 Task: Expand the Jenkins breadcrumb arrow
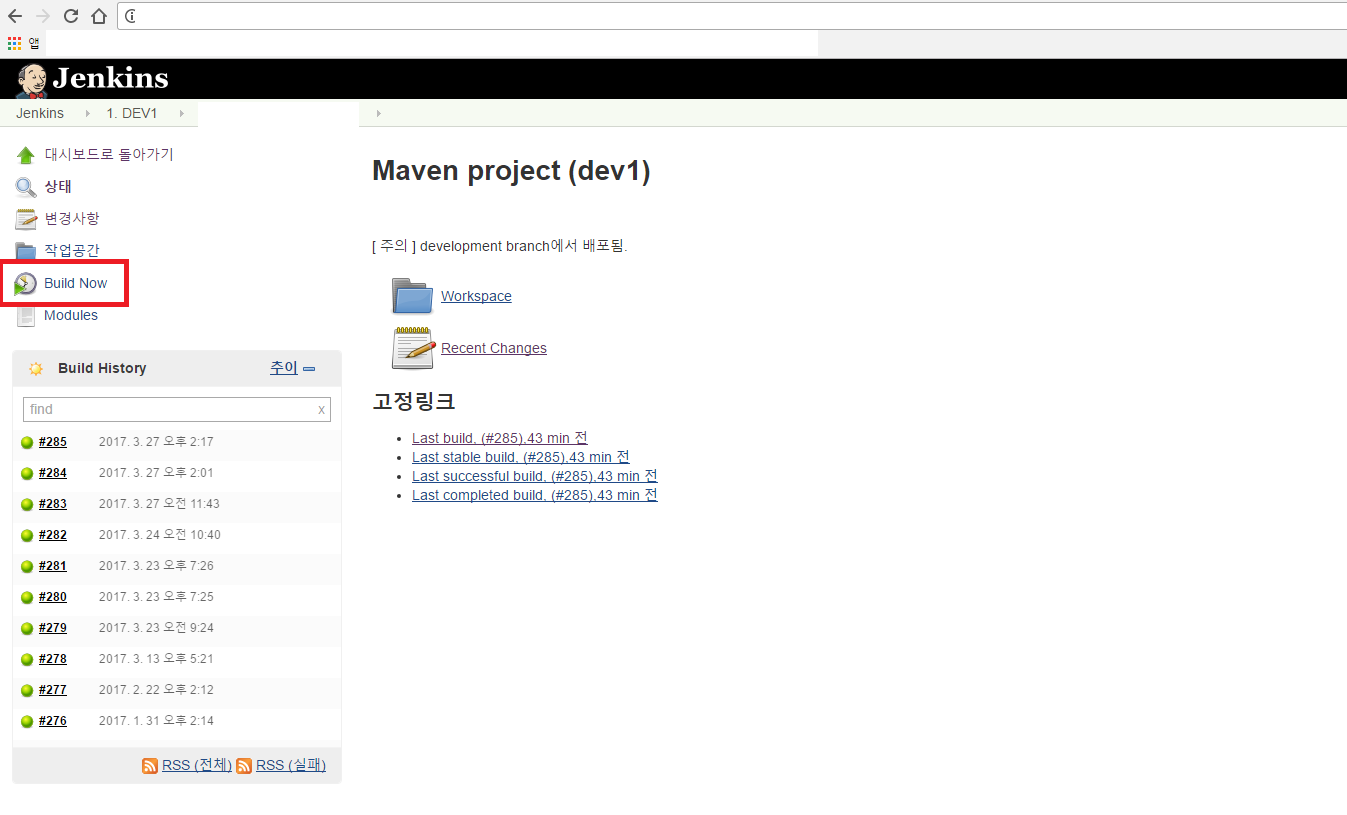coord(88,114)
